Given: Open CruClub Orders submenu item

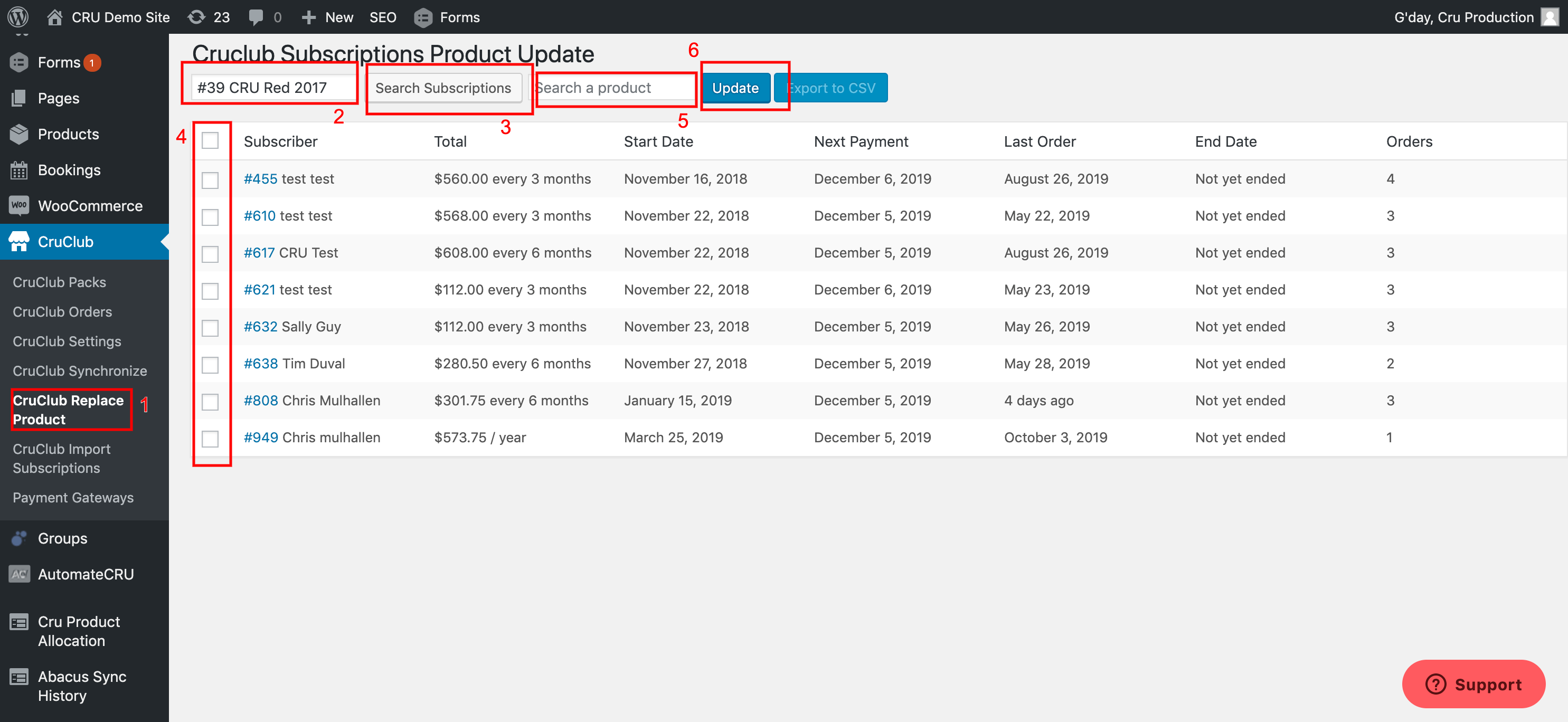Looking at the screenshot, I should 63,311.
